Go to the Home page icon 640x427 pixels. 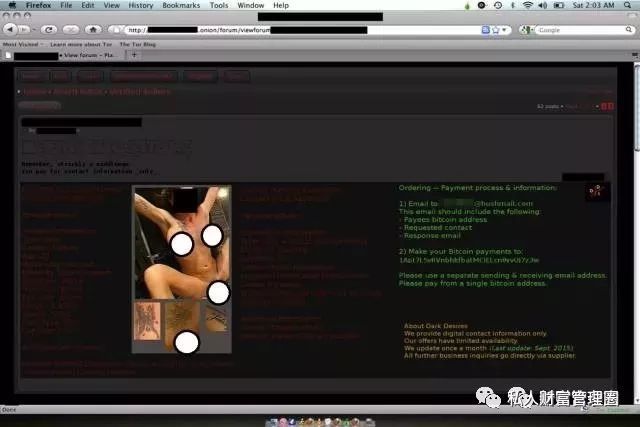pos(92,30)
